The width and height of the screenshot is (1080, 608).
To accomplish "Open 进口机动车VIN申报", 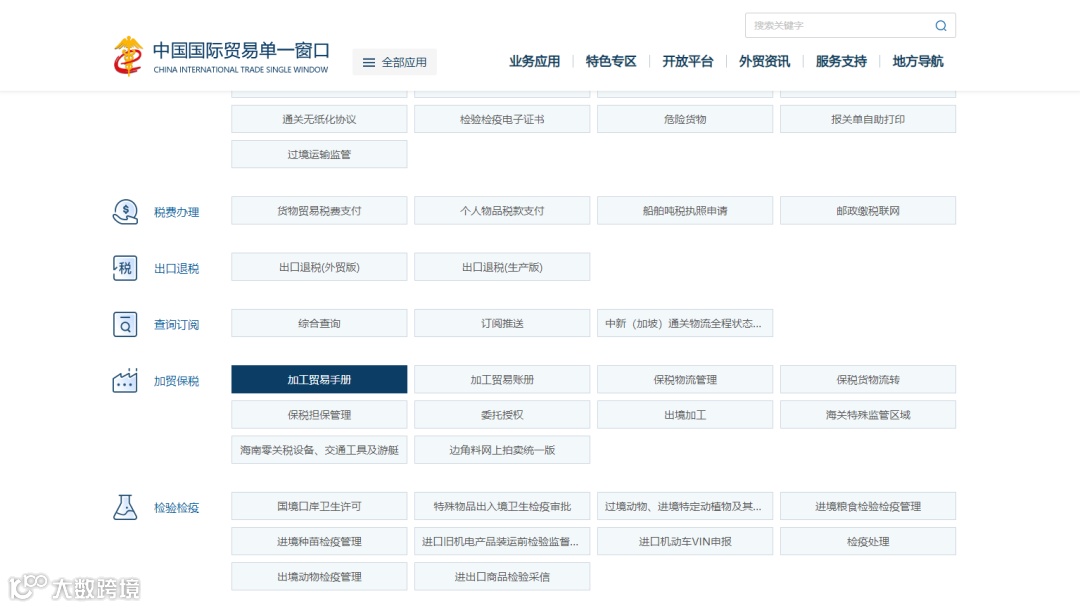I will coord(684,541).
